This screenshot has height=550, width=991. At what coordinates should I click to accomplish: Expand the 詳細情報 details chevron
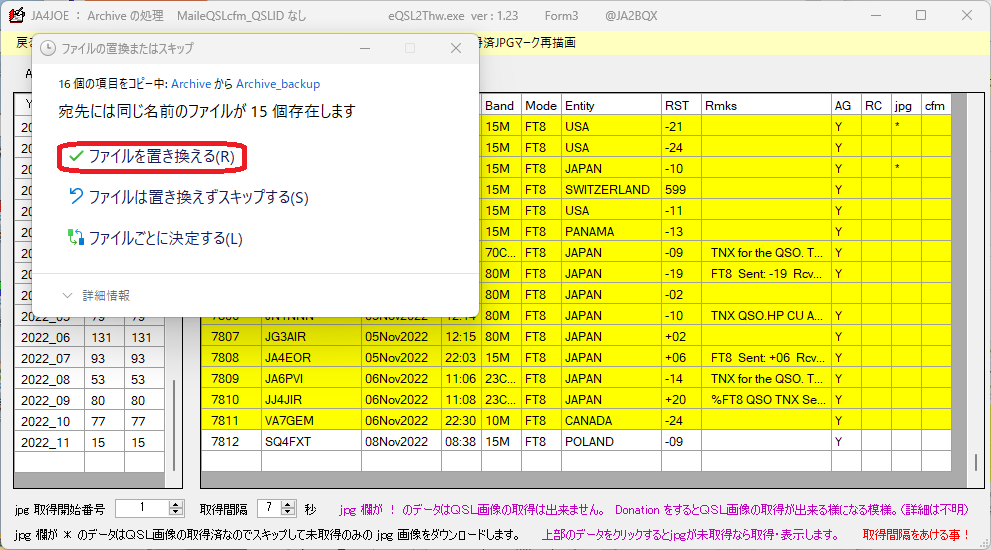pyautogui.click(x=68, y=295)
